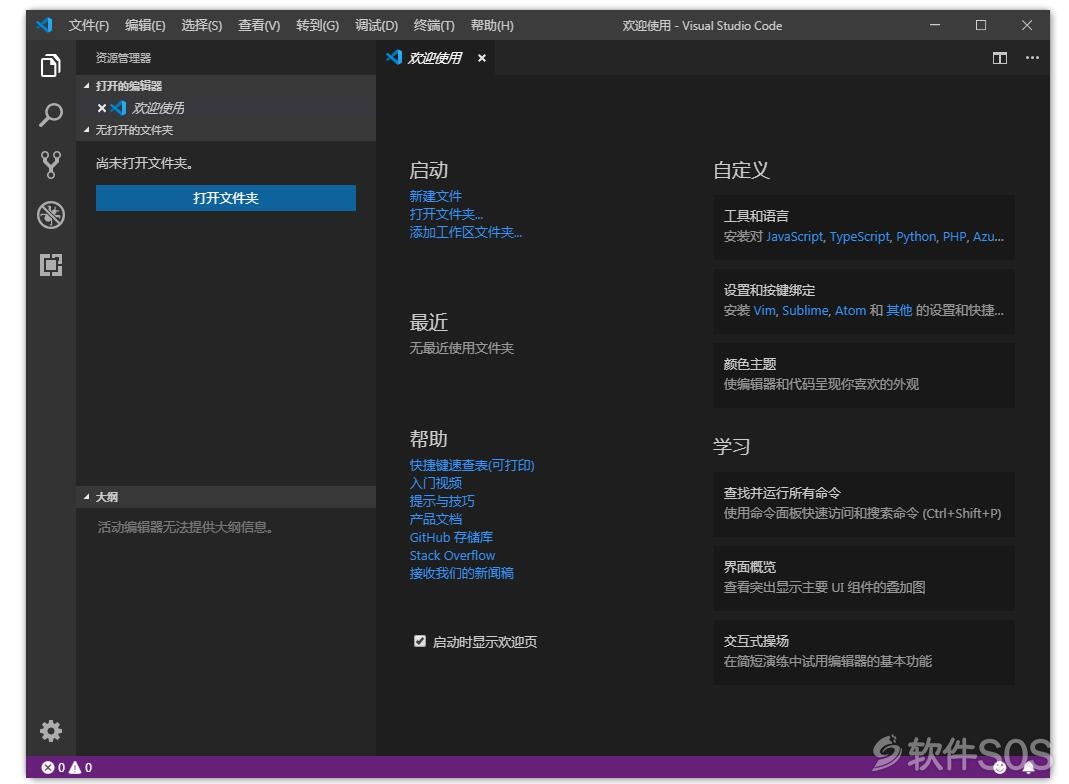This screenshot has height=784, width=1069.
Task: Open the Source Control branch icon
Action: tap(50, 164)
